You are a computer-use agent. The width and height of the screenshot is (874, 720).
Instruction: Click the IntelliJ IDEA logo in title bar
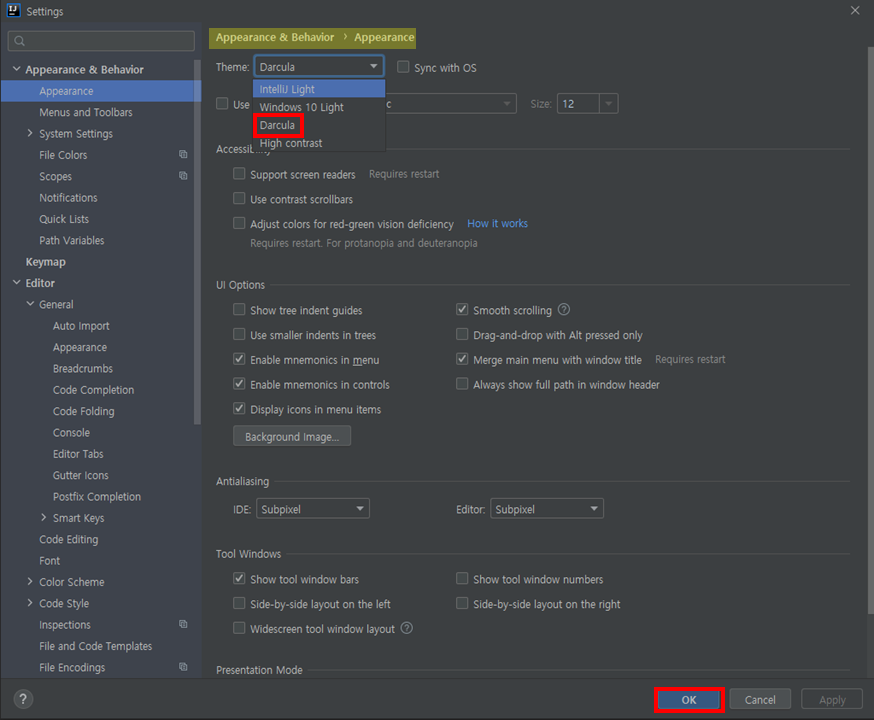tap(13, 11)
